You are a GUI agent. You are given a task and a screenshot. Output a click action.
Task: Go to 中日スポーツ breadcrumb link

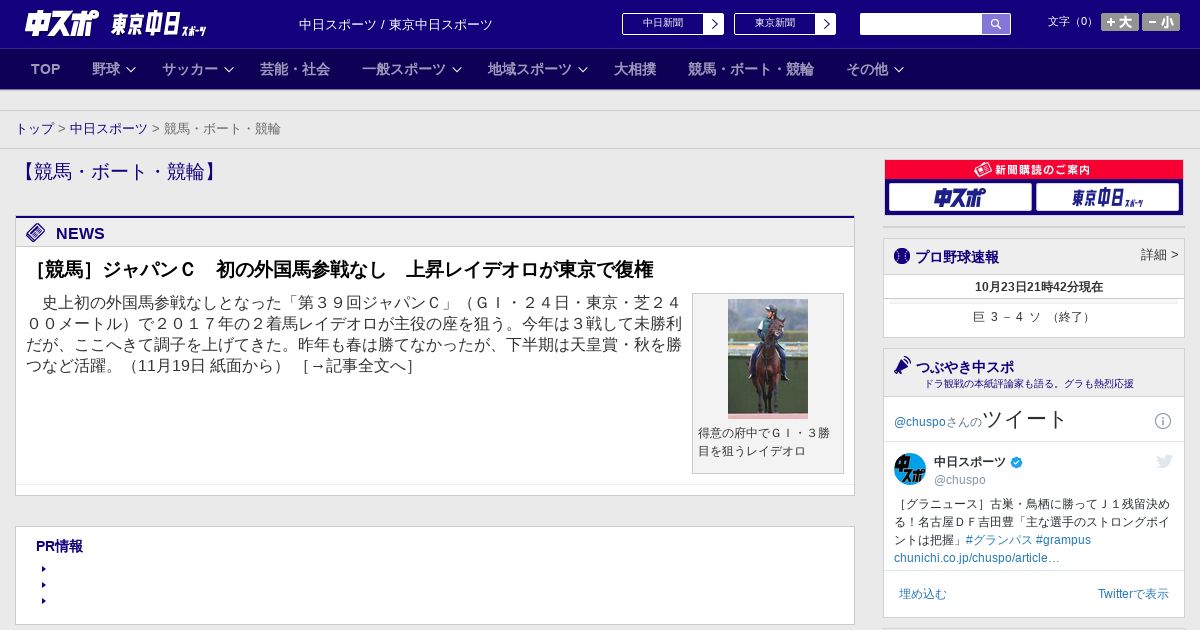109,129
